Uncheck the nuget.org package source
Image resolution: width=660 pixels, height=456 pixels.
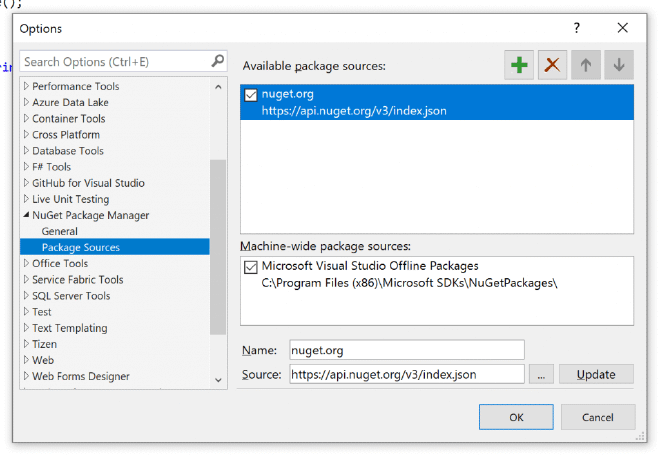pos(250,95)
